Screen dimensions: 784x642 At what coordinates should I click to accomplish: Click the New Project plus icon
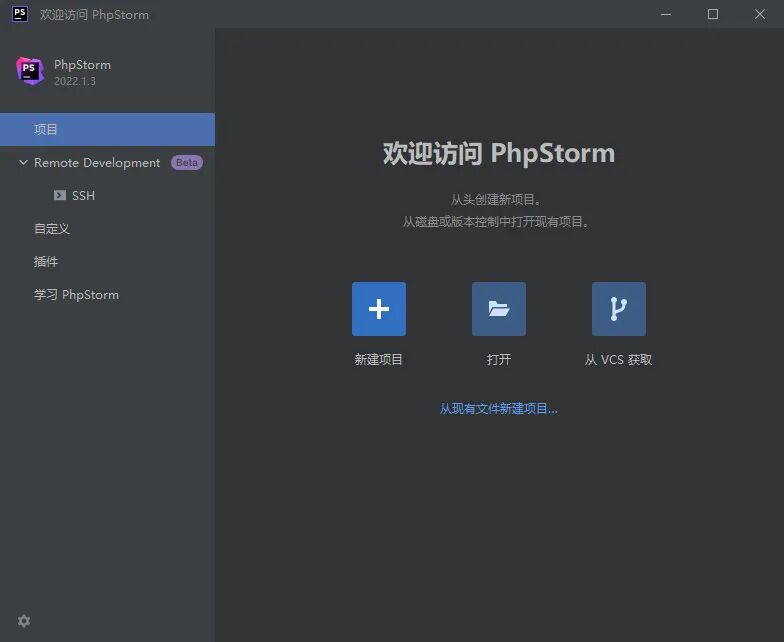pos(378,308)
